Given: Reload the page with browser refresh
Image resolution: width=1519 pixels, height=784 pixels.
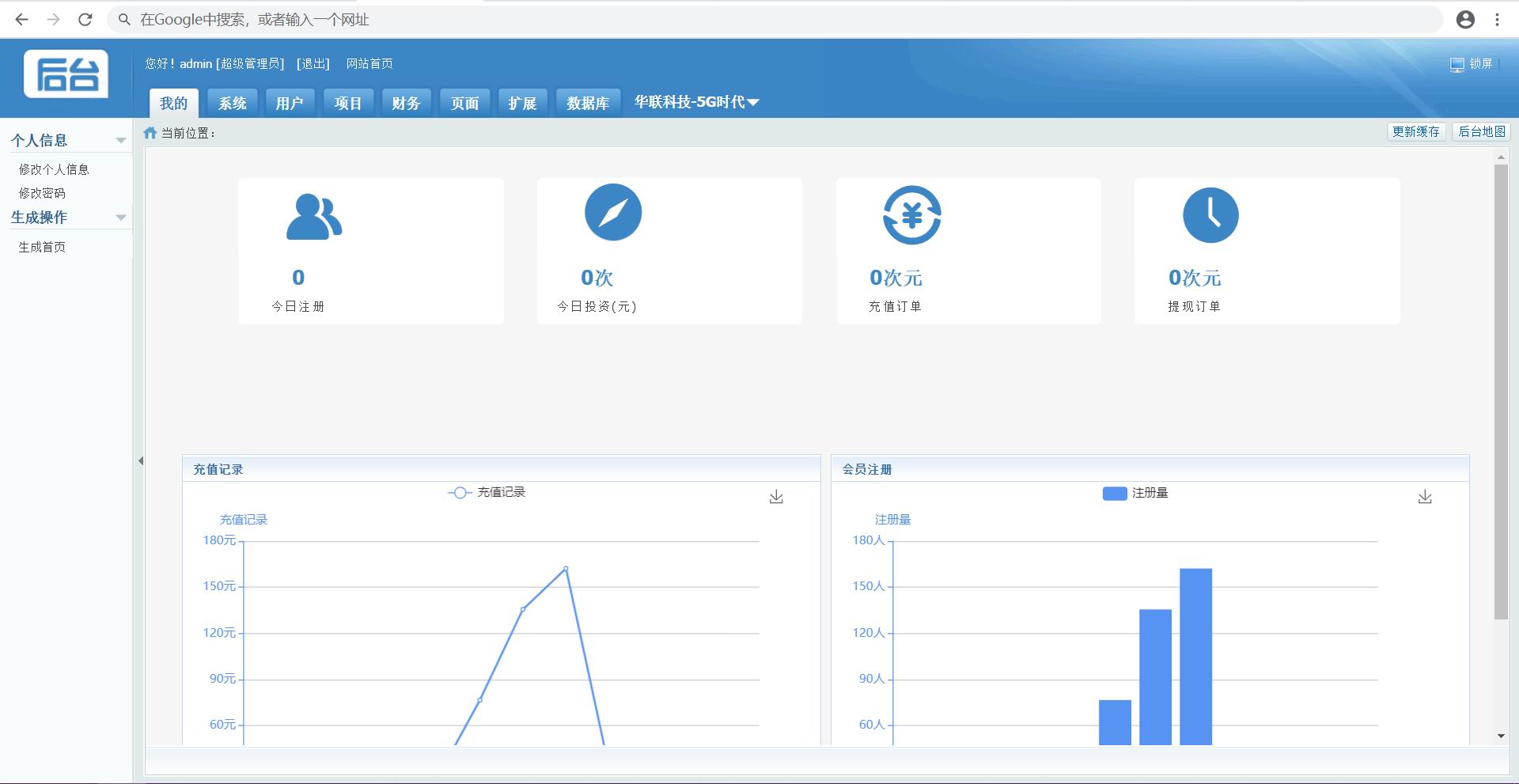Looking at the screenshot, I should coord(85,20).
